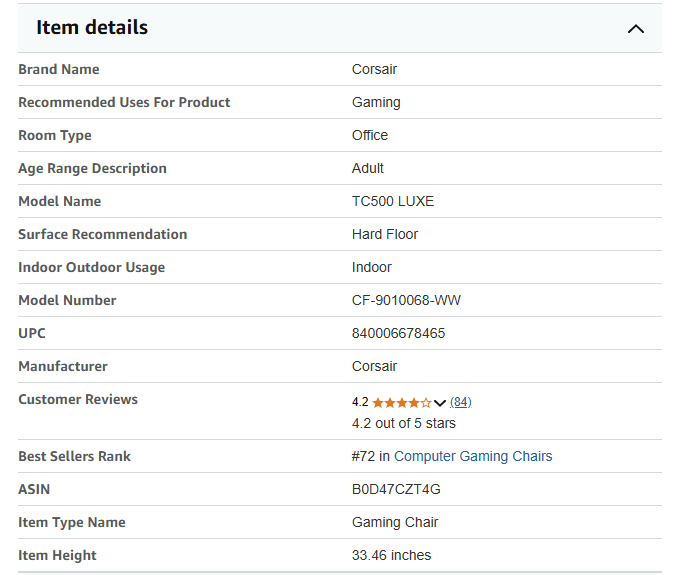Click the Surface Recommendation label
The width and height of the screenshot is (675, 575).
point(103,235)
